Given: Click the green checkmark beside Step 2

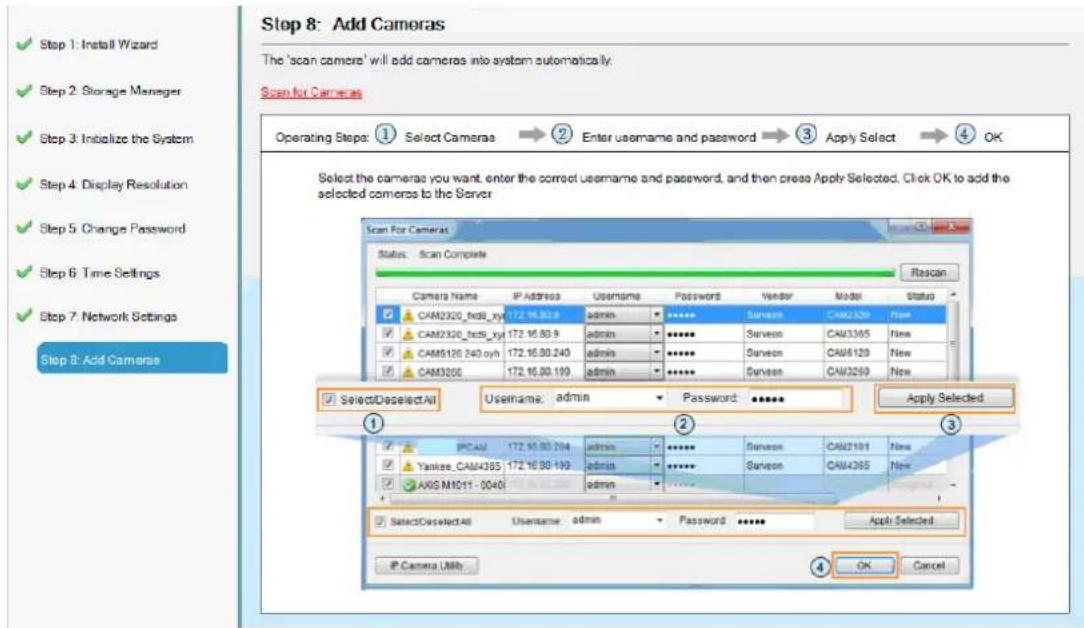Looking at the screenshot, I should [24, 91].
